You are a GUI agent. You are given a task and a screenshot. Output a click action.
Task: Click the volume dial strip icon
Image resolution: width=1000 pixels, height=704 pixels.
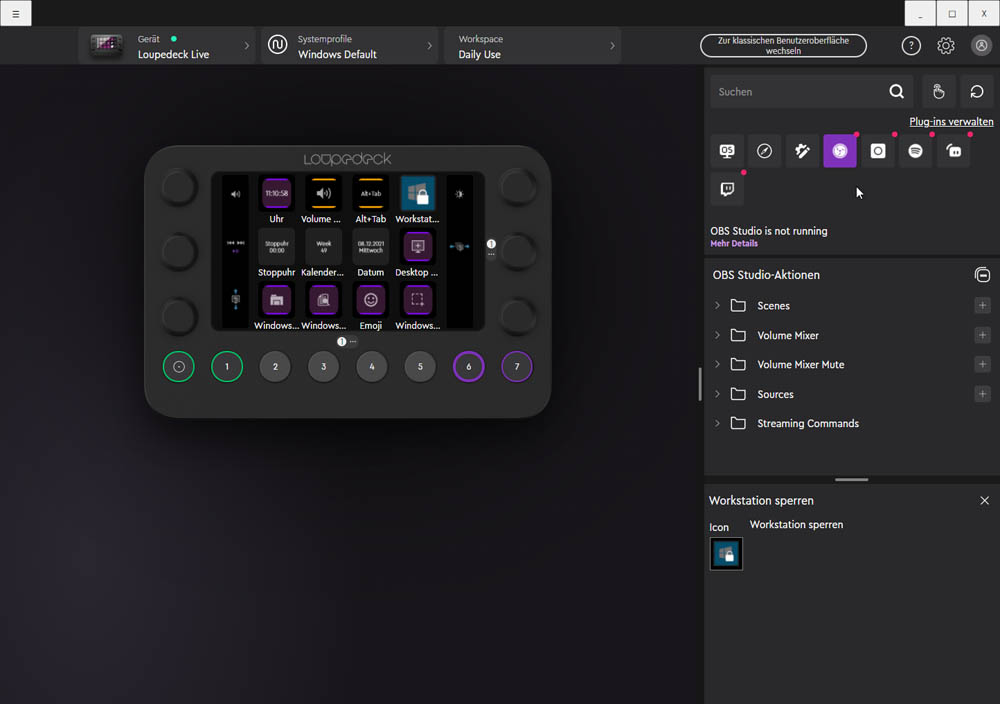[x=236, y=194]
